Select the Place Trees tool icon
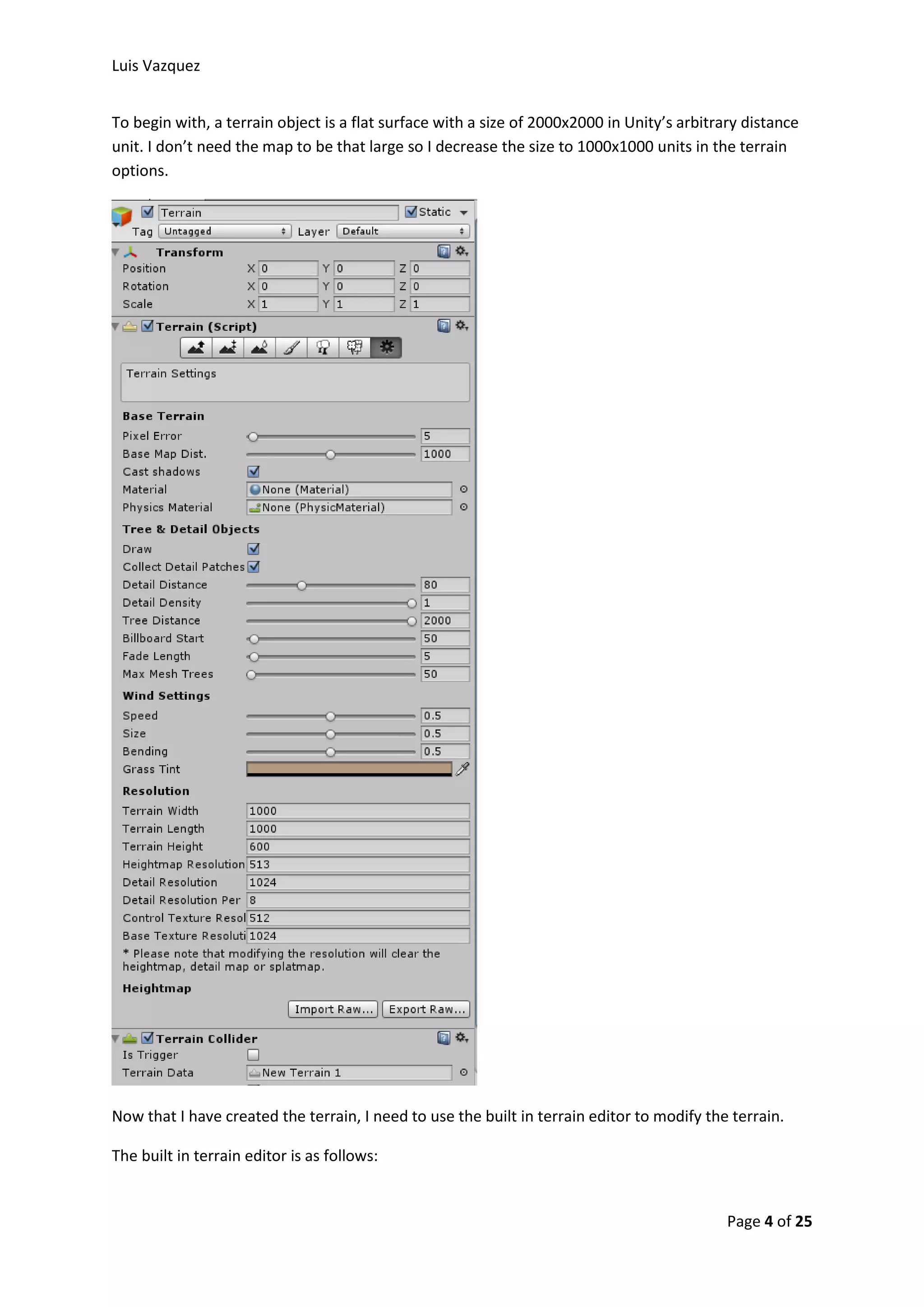The height and width of the screenshot is (1307, 924). point(323,347)
